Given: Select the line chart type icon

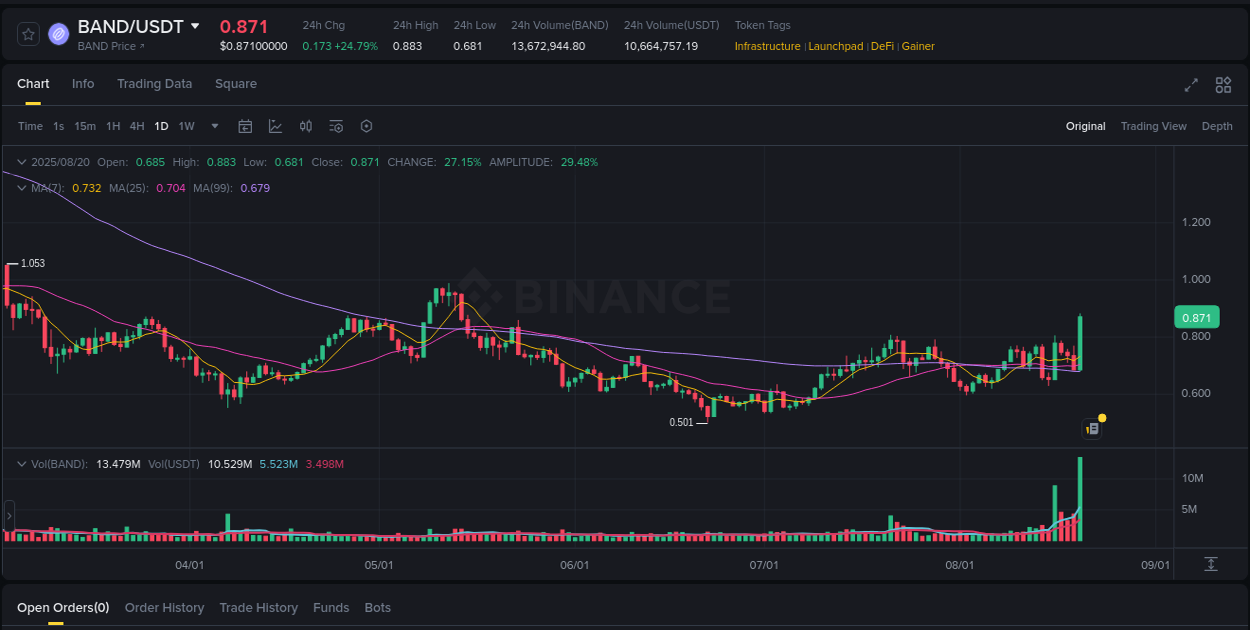Looking at the screenshot, I should 275,126.
